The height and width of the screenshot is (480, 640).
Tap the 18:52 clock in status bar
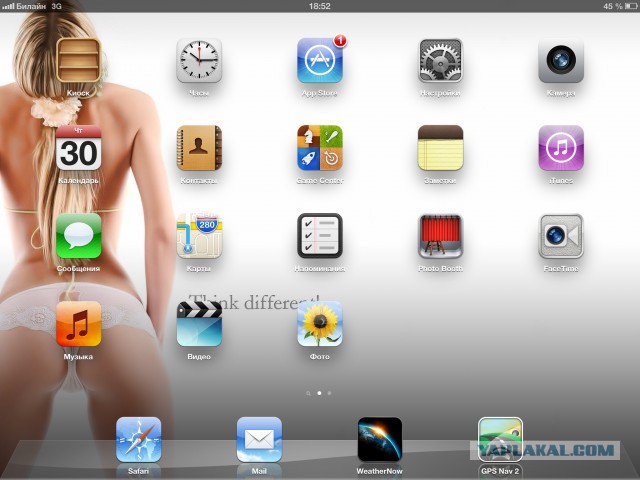click(320, 6)
